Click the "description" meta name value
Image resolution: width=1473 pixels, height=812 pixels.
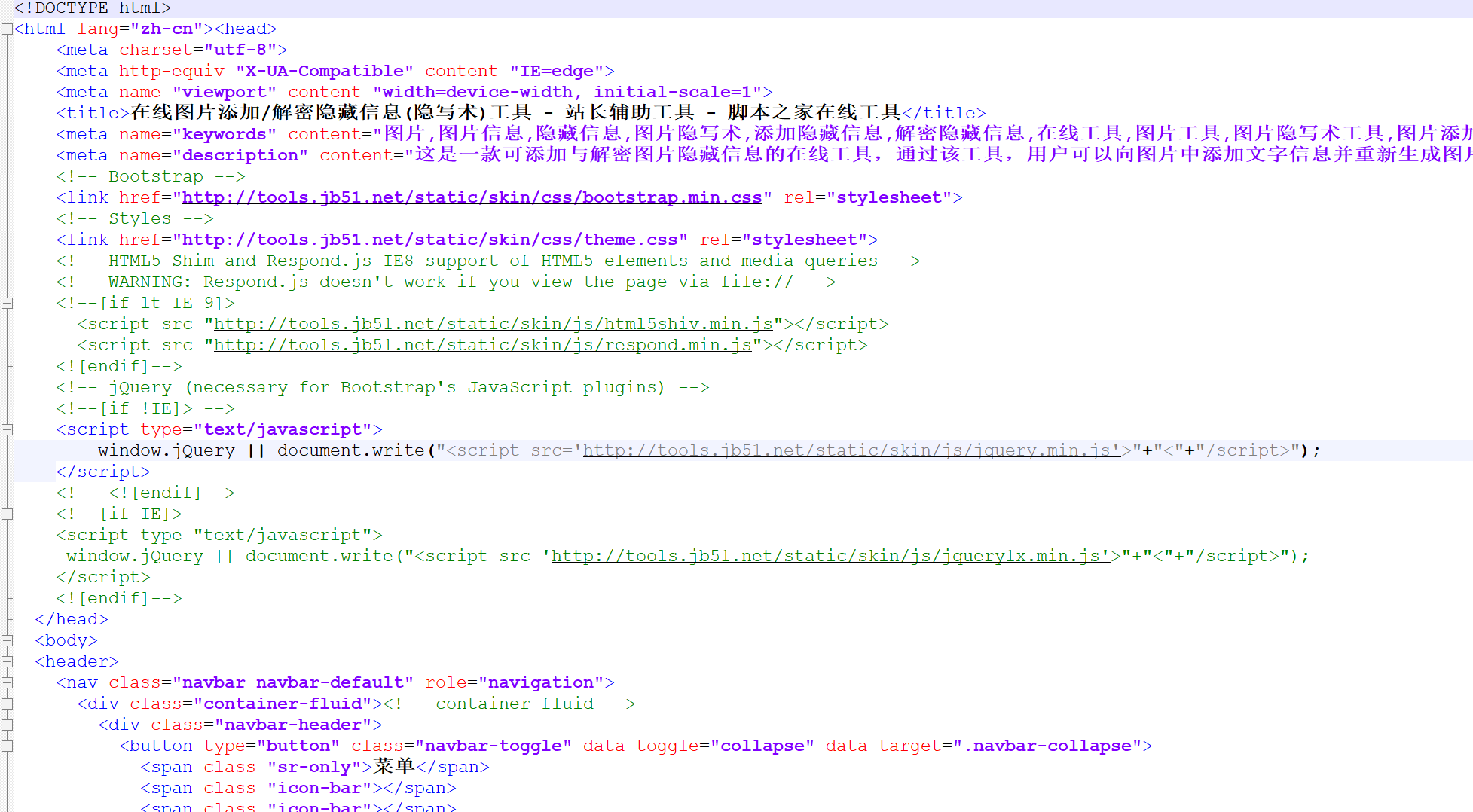pyautogui.click(x=240, y=155)
